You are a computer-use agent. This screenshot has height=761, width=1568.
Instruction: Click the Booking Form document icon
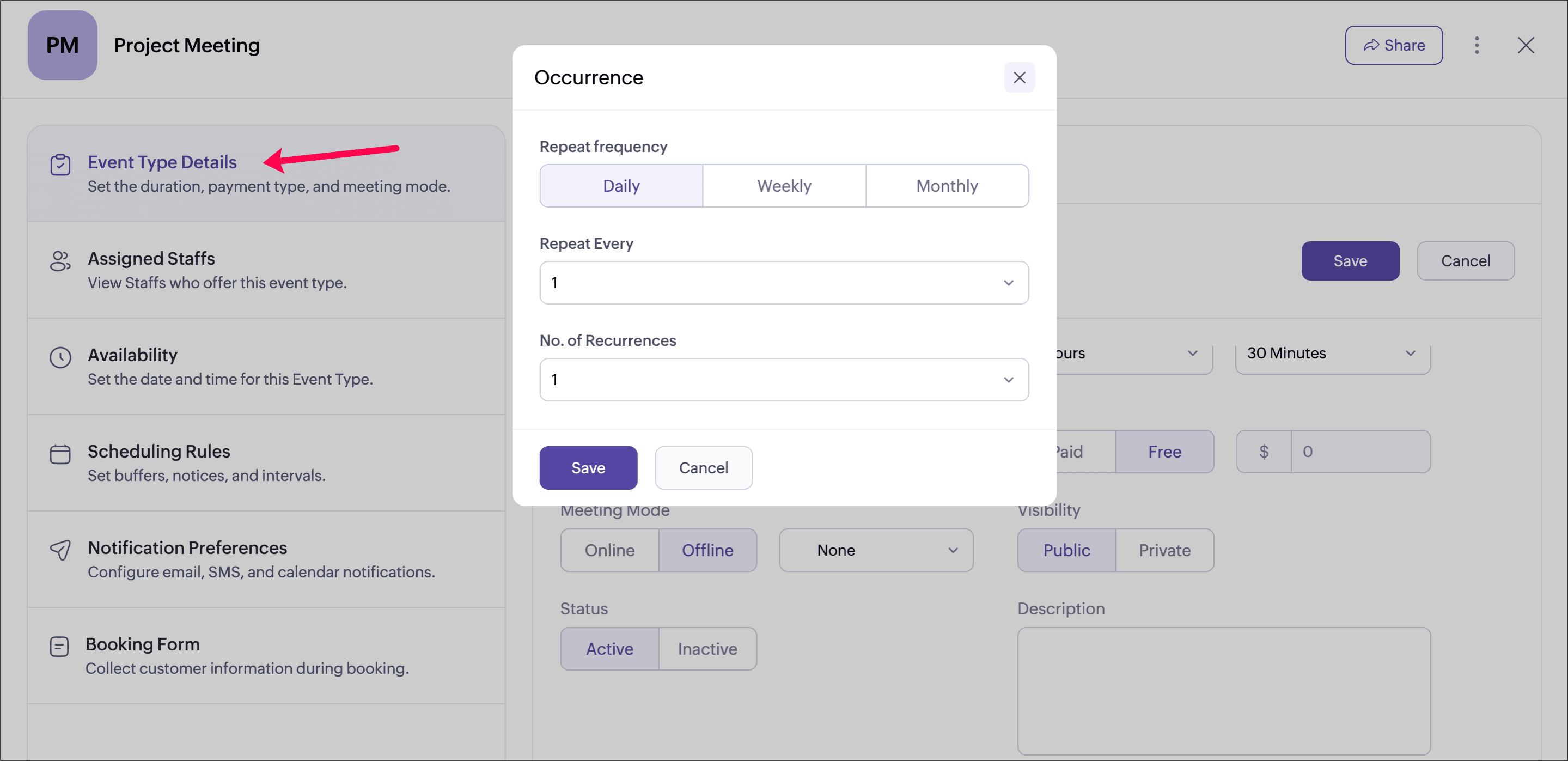(59, 647)
